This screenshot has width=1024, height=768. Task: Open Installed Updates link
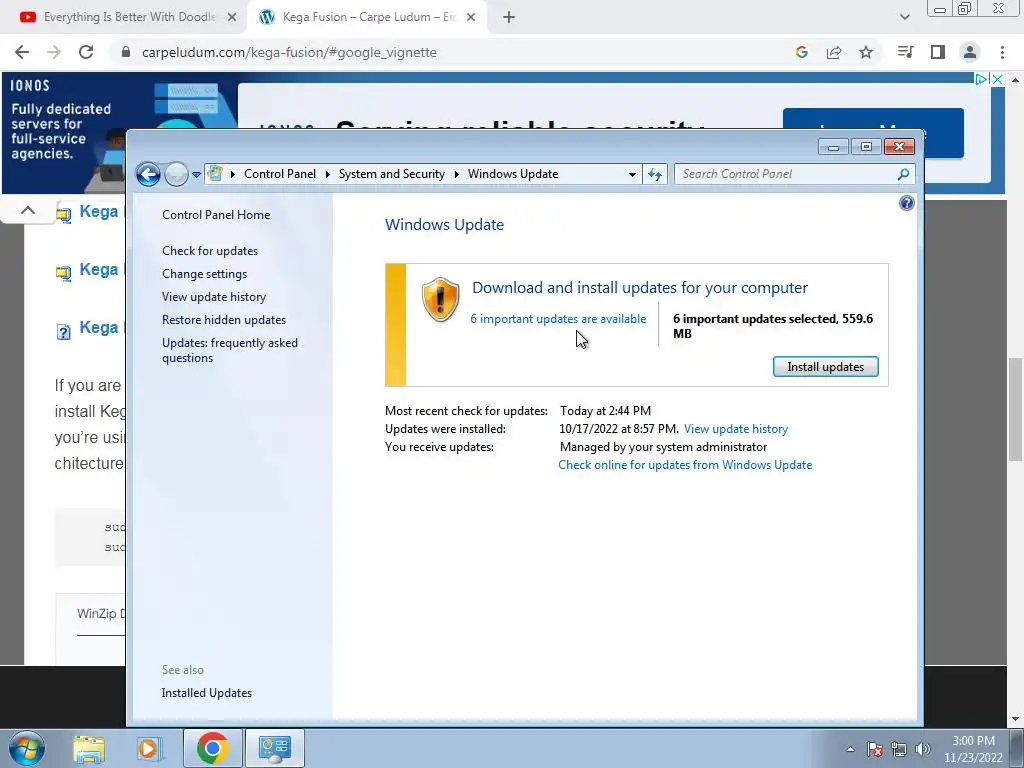pos(206,693)
